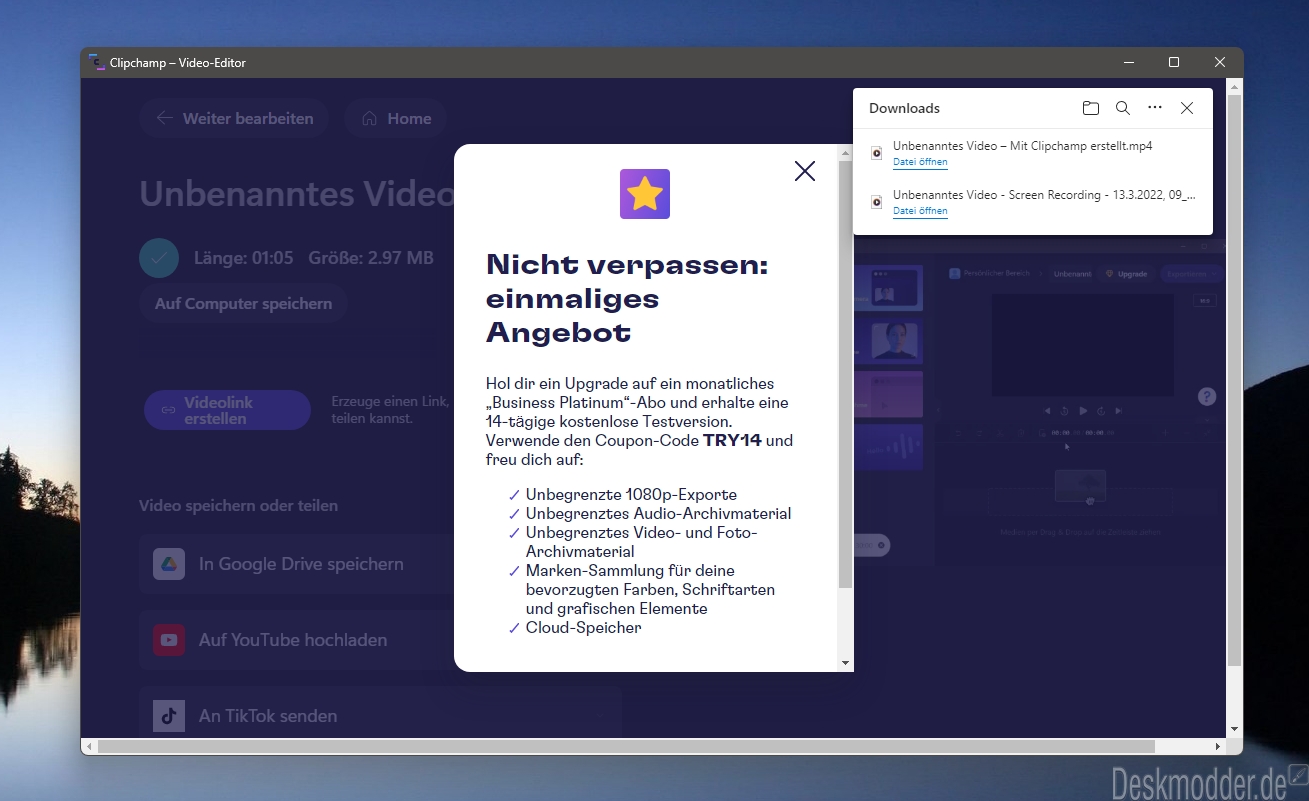Viewport: 1309px width, 801px height.
Task: Click the yellow star icon in offer popup
Action: tap(645, 194)
